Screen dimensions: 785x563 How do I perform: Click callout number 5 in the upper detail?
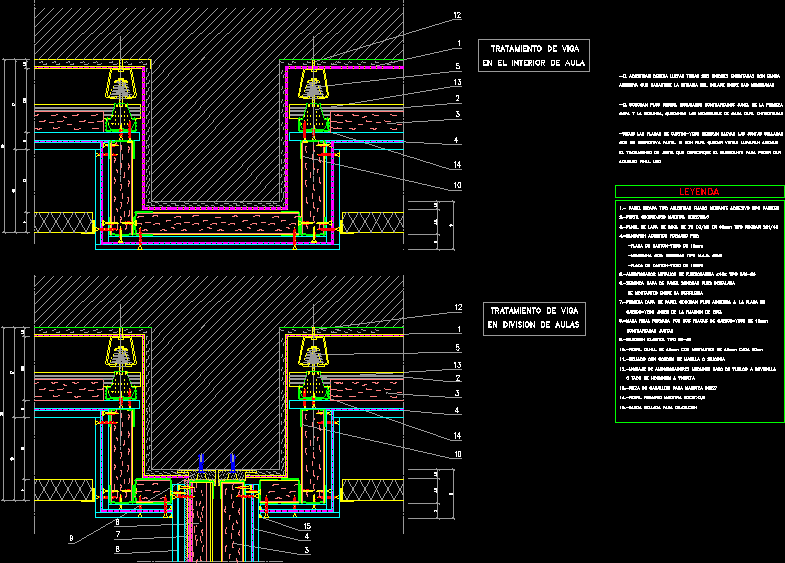[x=457, y=67]
